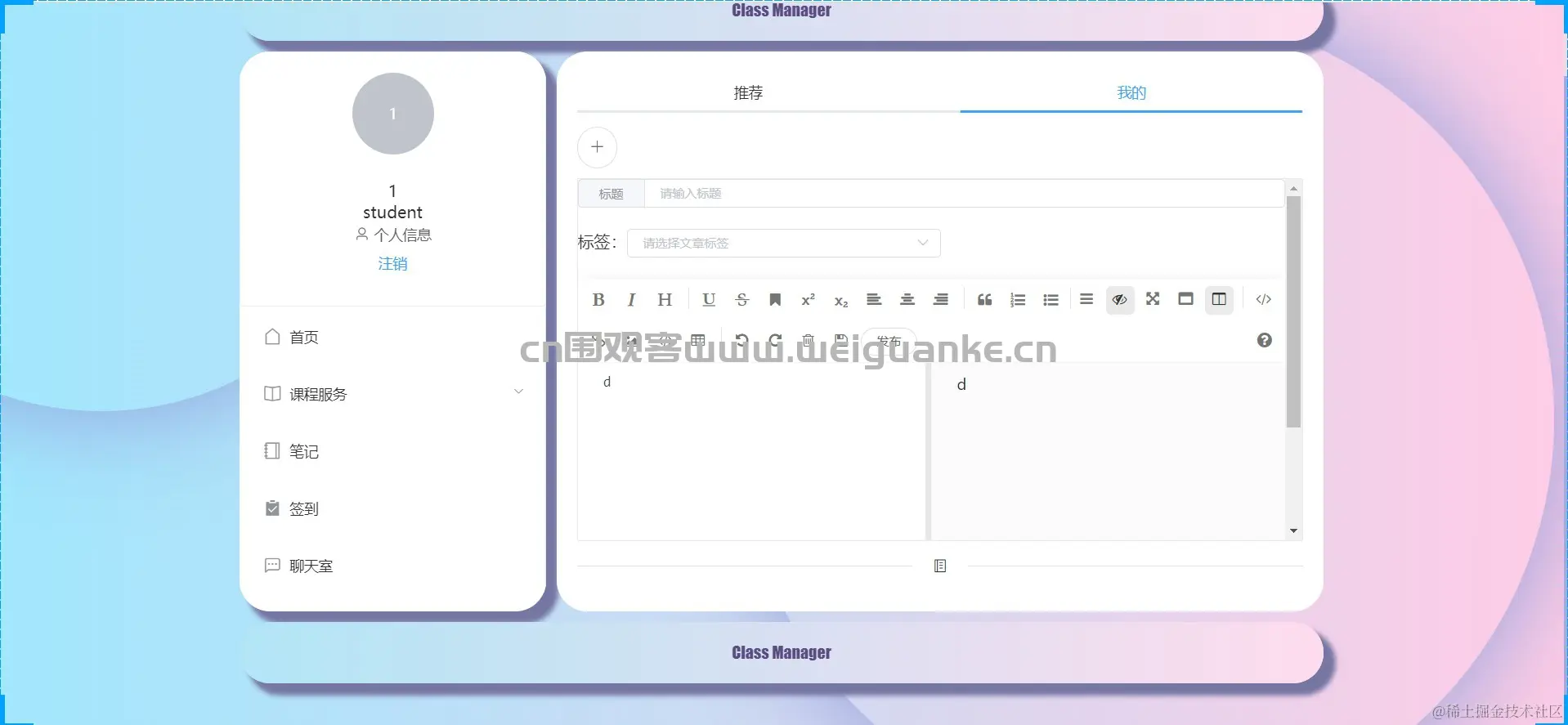Click the editor scrollbar thumb
1568x725 pixels.
[1293, 311]
